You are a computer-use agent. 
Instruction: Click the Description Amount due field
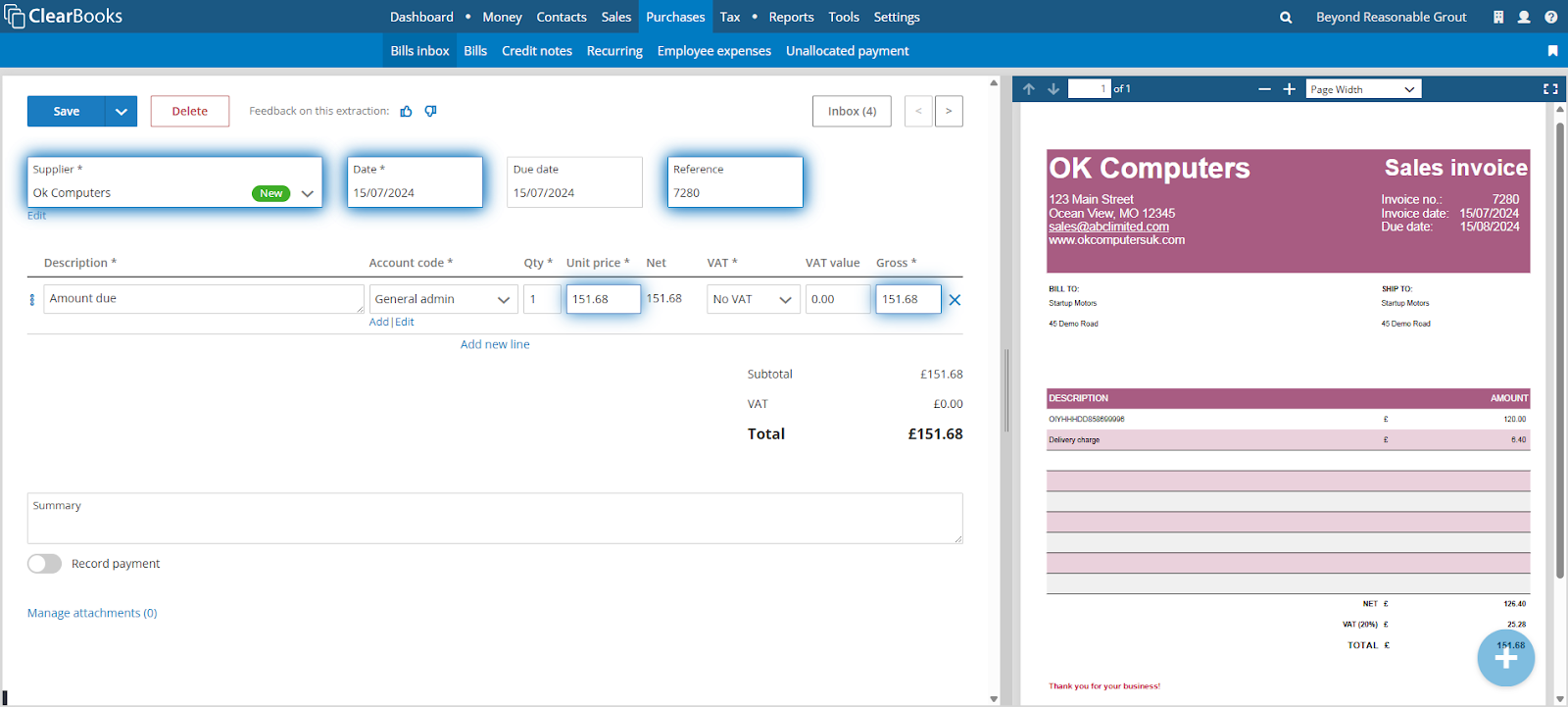204,299
